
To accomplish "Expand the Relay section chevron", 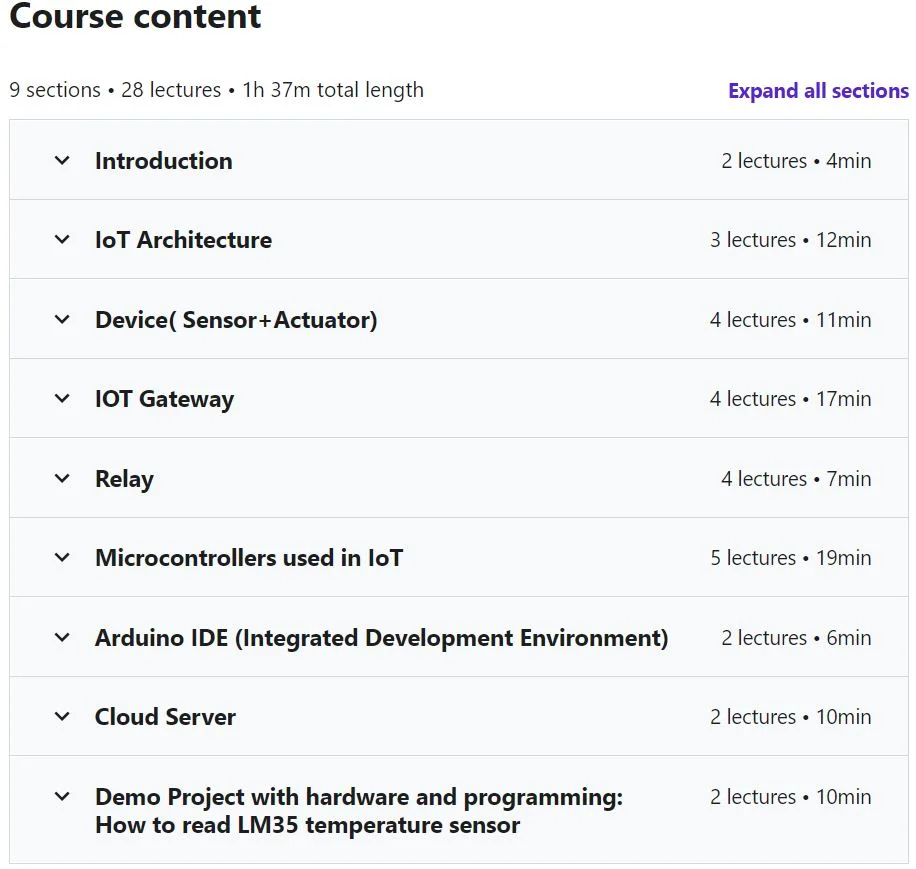I will pos(62,478).
